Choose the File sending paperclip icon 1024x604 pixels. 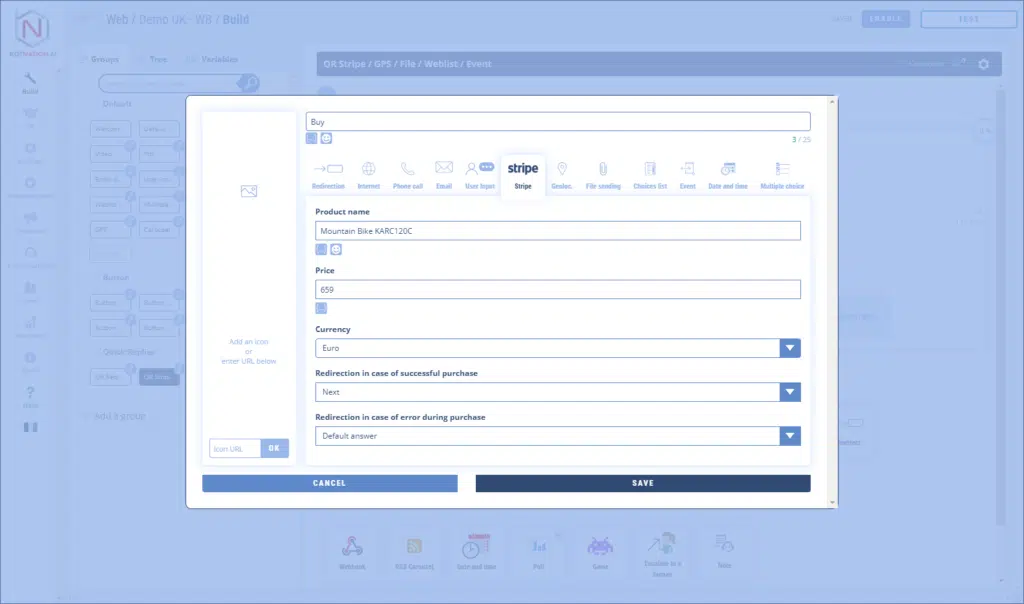(x=603, y=170)
